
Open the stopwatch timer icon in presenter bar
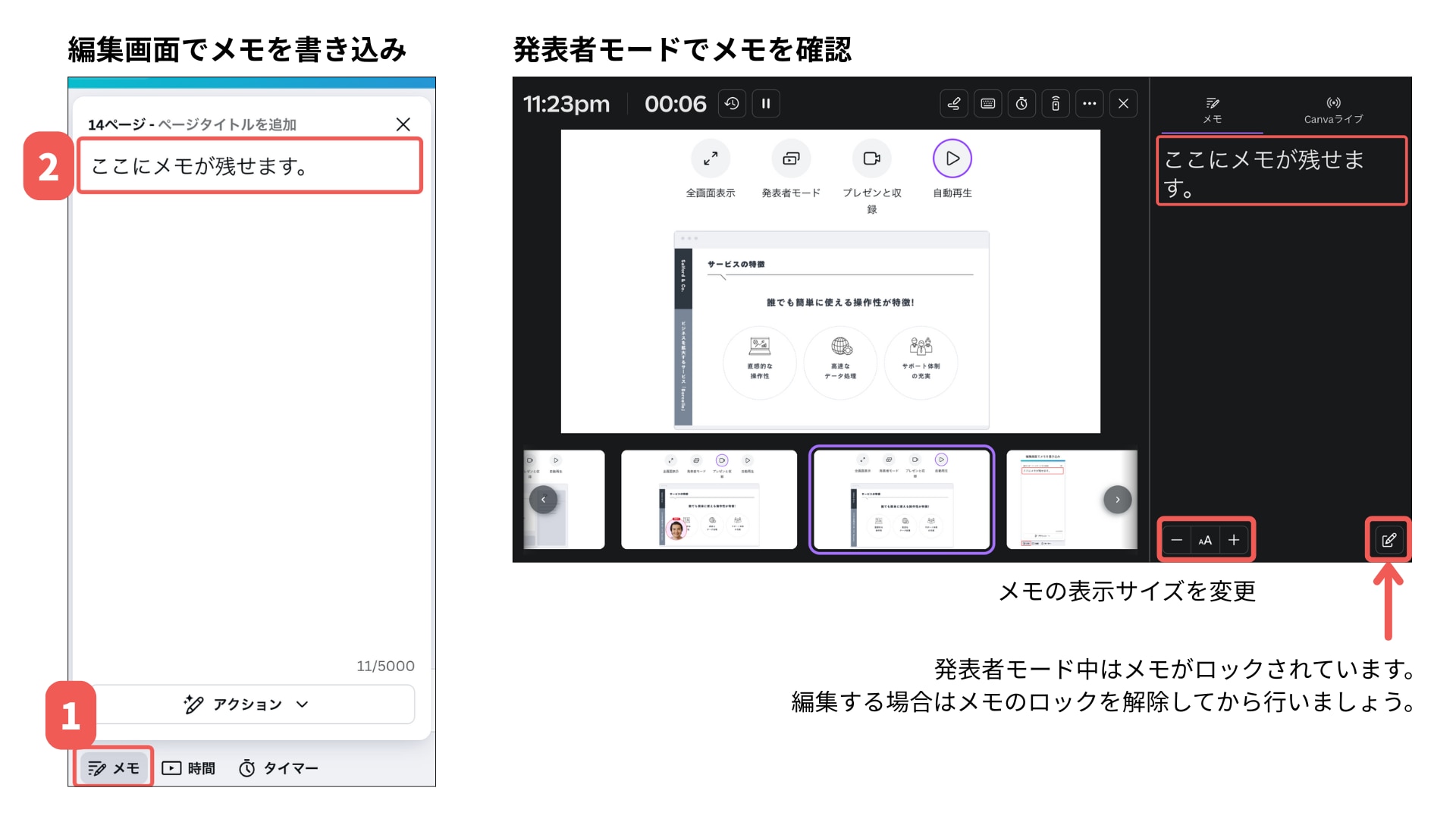[1021, 104]
